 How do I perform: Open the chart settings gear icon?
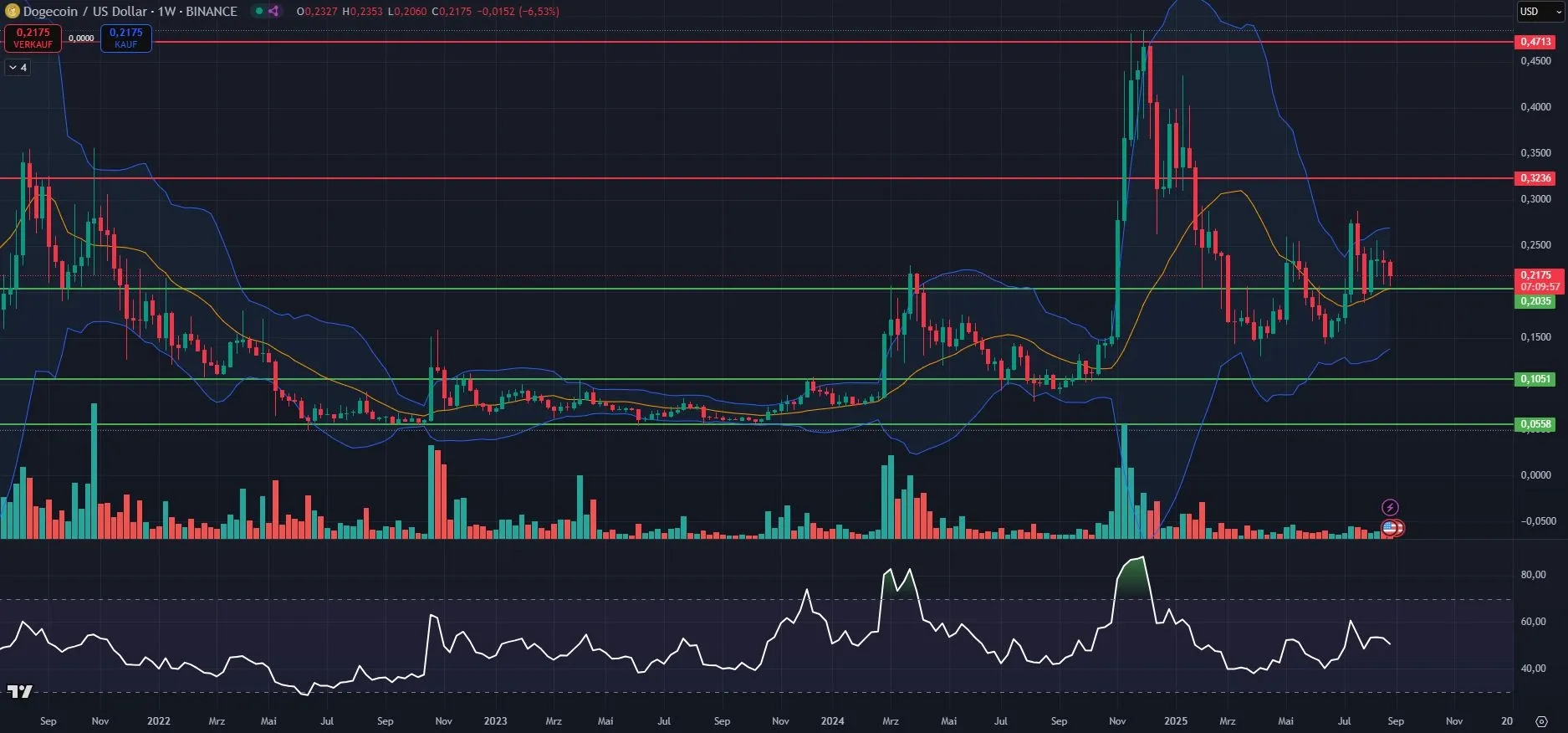tap(1541, 721)
